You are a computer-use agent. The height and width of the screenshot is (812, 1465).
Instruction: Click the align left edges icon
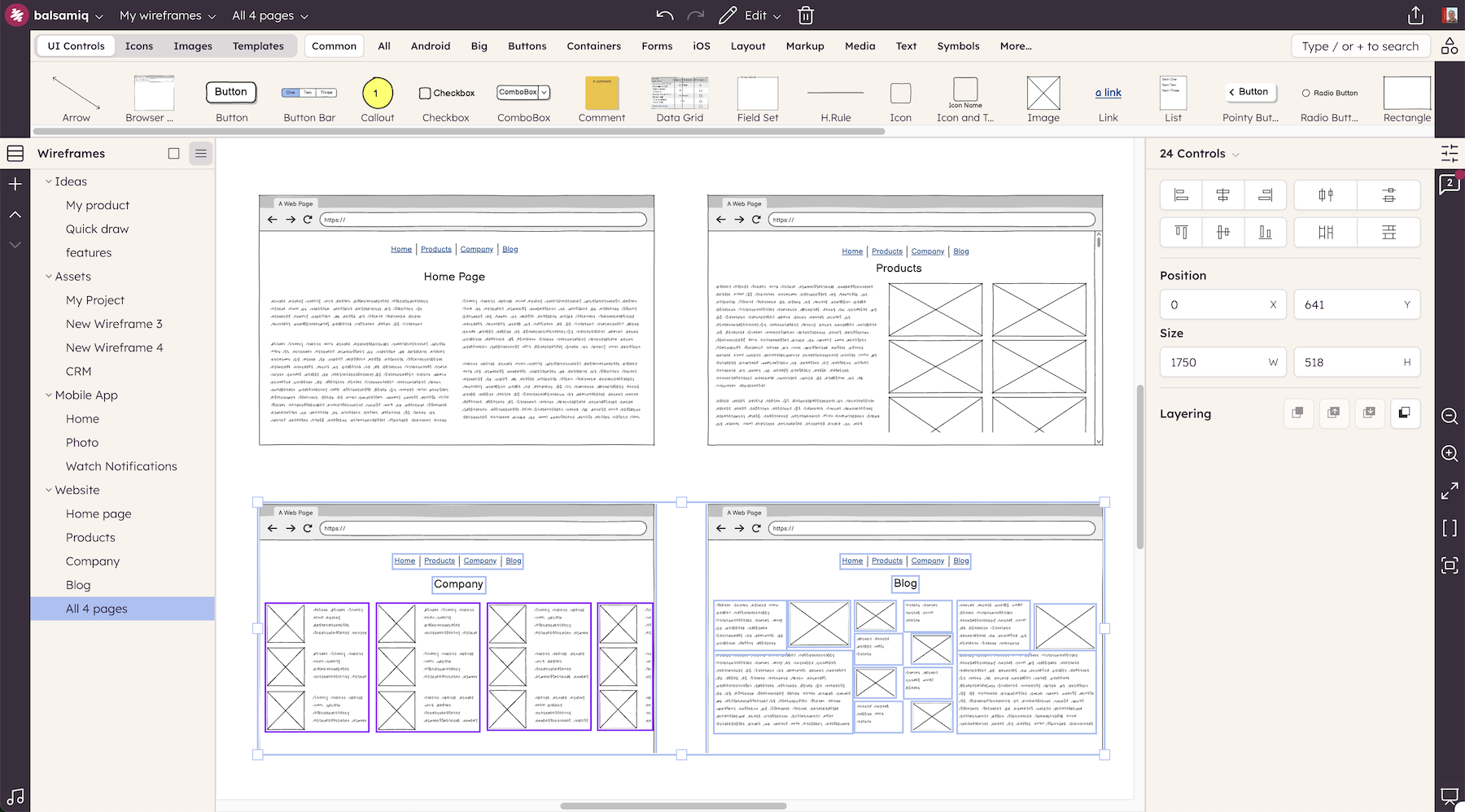[x=1181, y=195]
